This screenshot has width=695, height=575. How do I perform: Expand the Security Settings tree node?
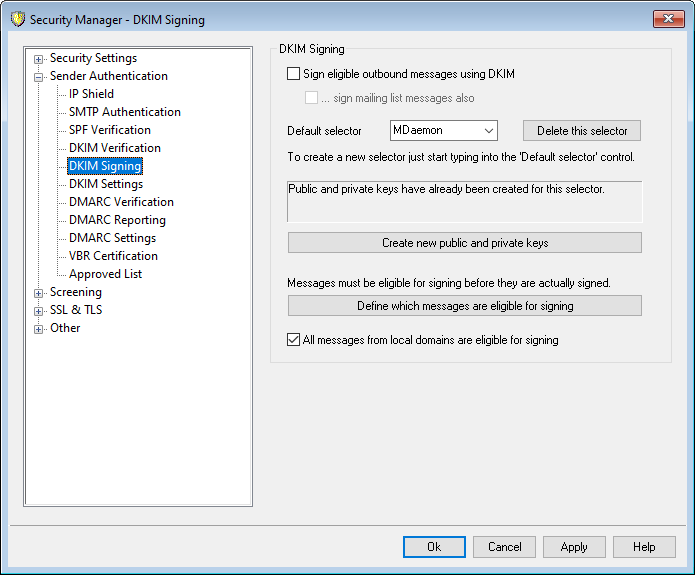(x=39, y=59)
